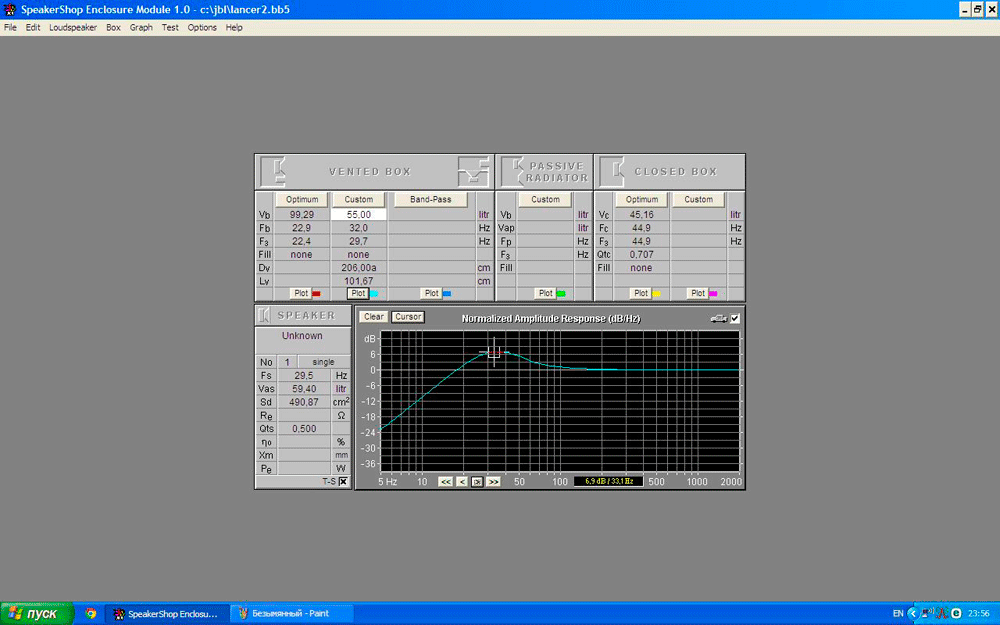Click the custom Vb field showing 55,00

(x=358, y=215)
